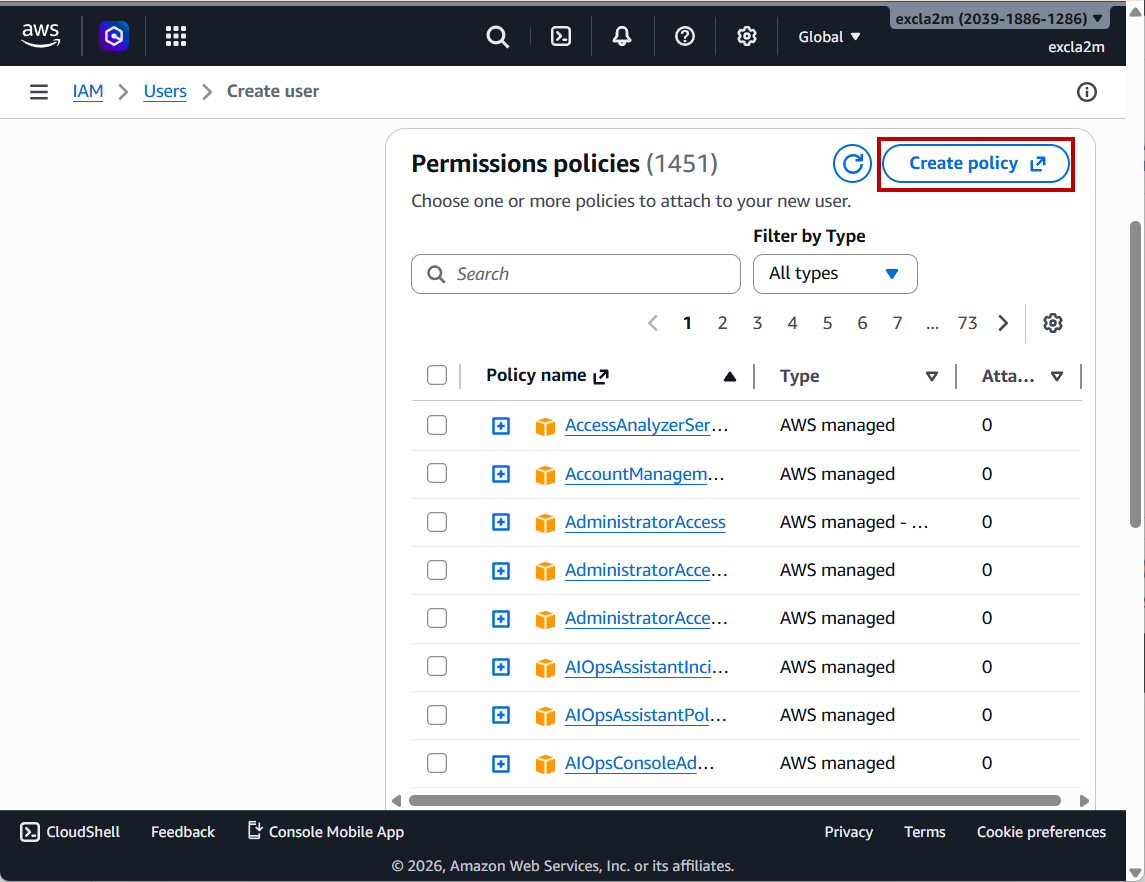1145x882 pixels.
Task: Open table preferences gear icon
Action: pos(1052,323)
